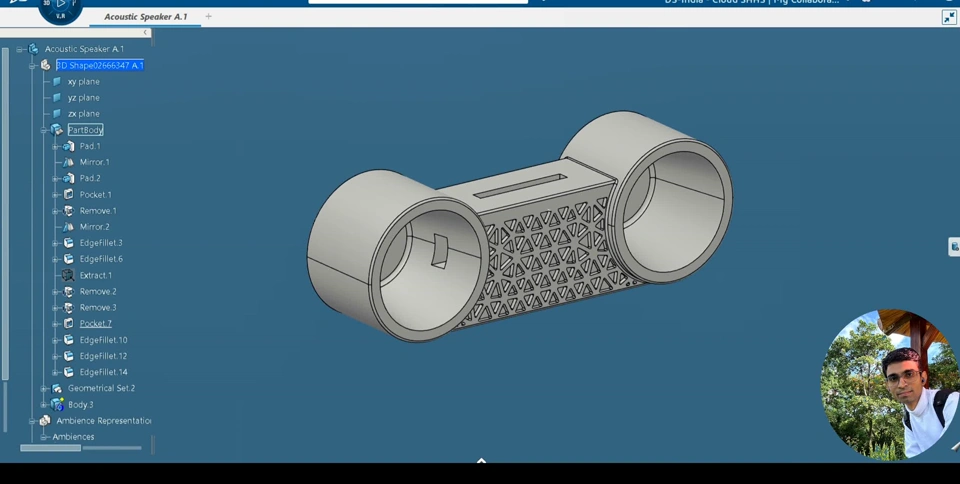Select the yz plane icon
Screen dimensions: 960x484
point(57,97)
